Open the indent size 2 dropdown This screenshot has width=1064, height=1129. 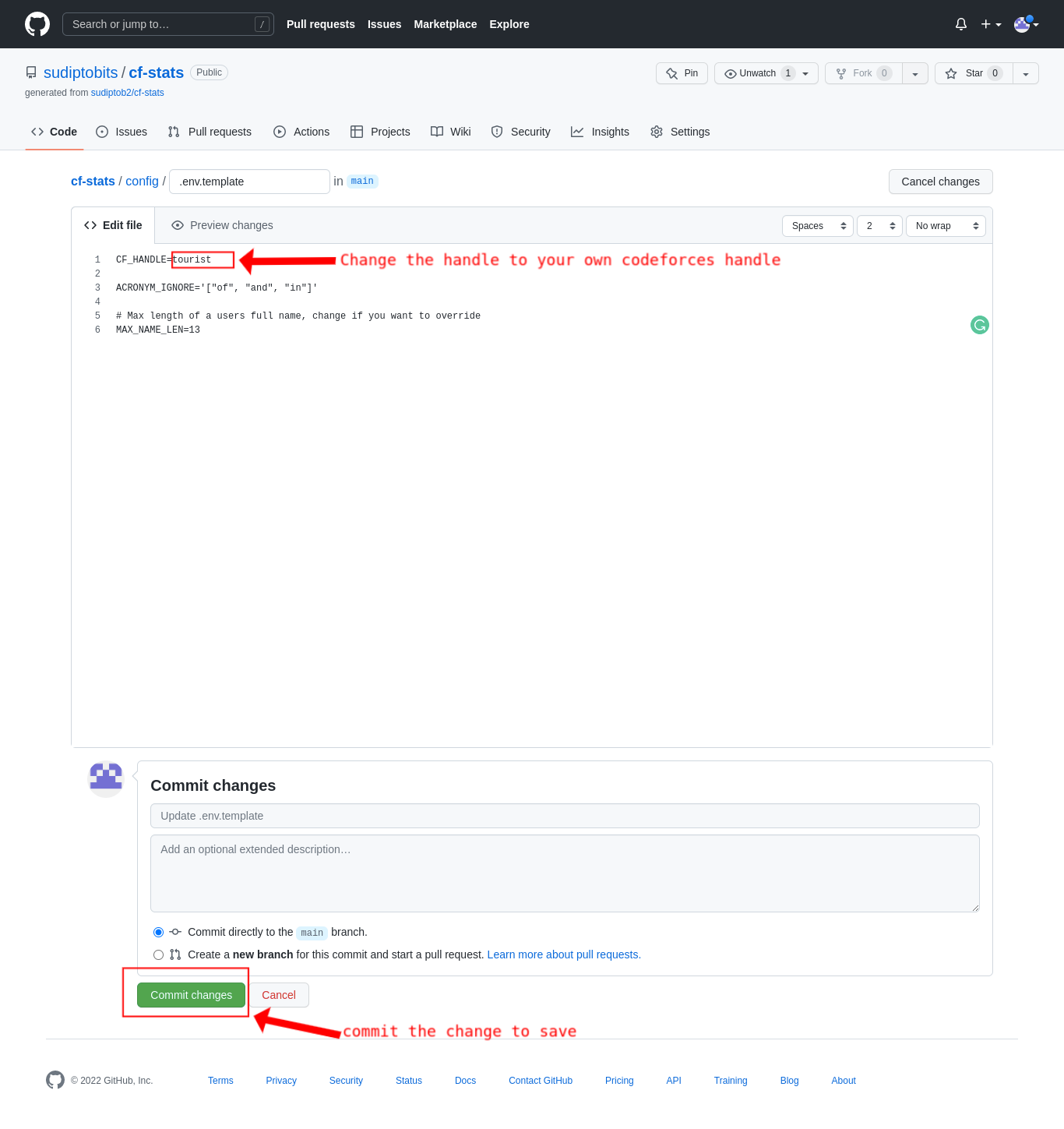(879, 226)
